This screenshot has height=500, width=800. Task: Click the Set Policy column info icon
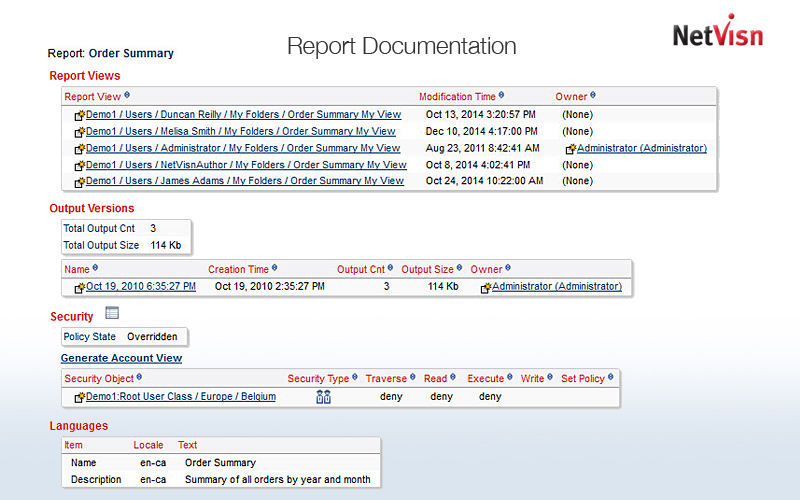click(x=611, y=378)
